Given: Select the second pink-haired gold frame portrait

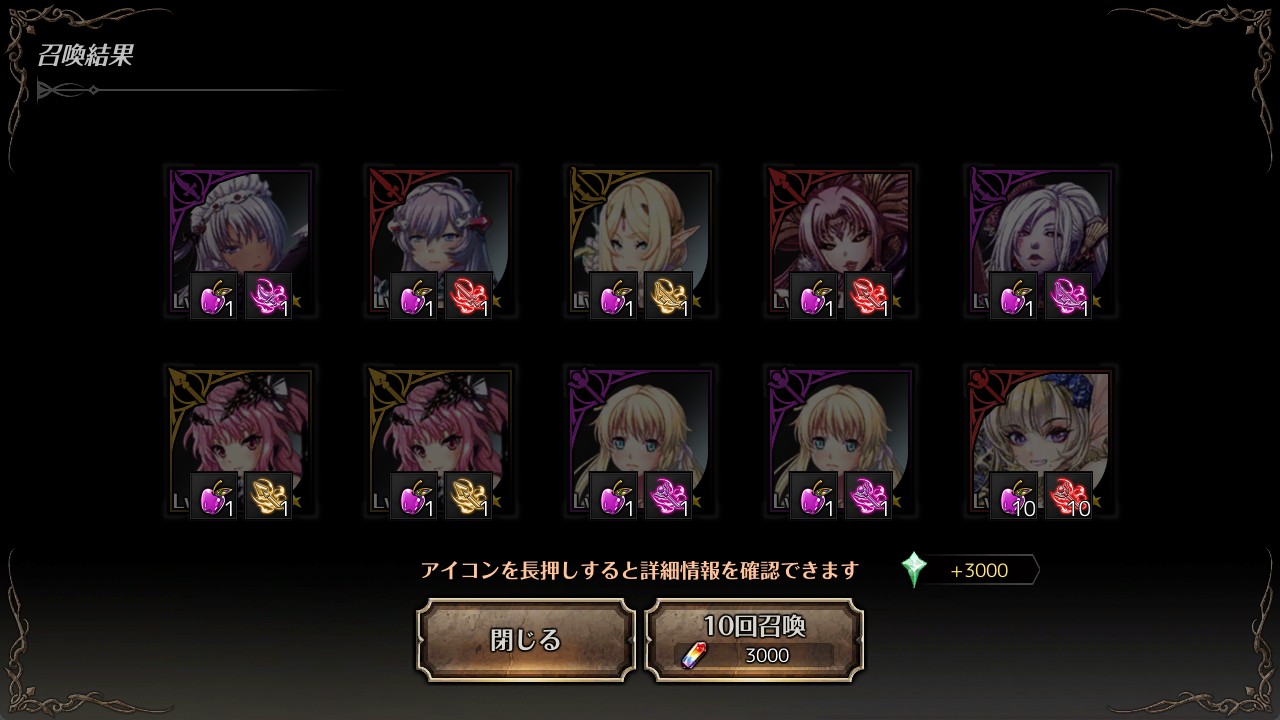Looking at the screenshot, I should coord(441,442).
